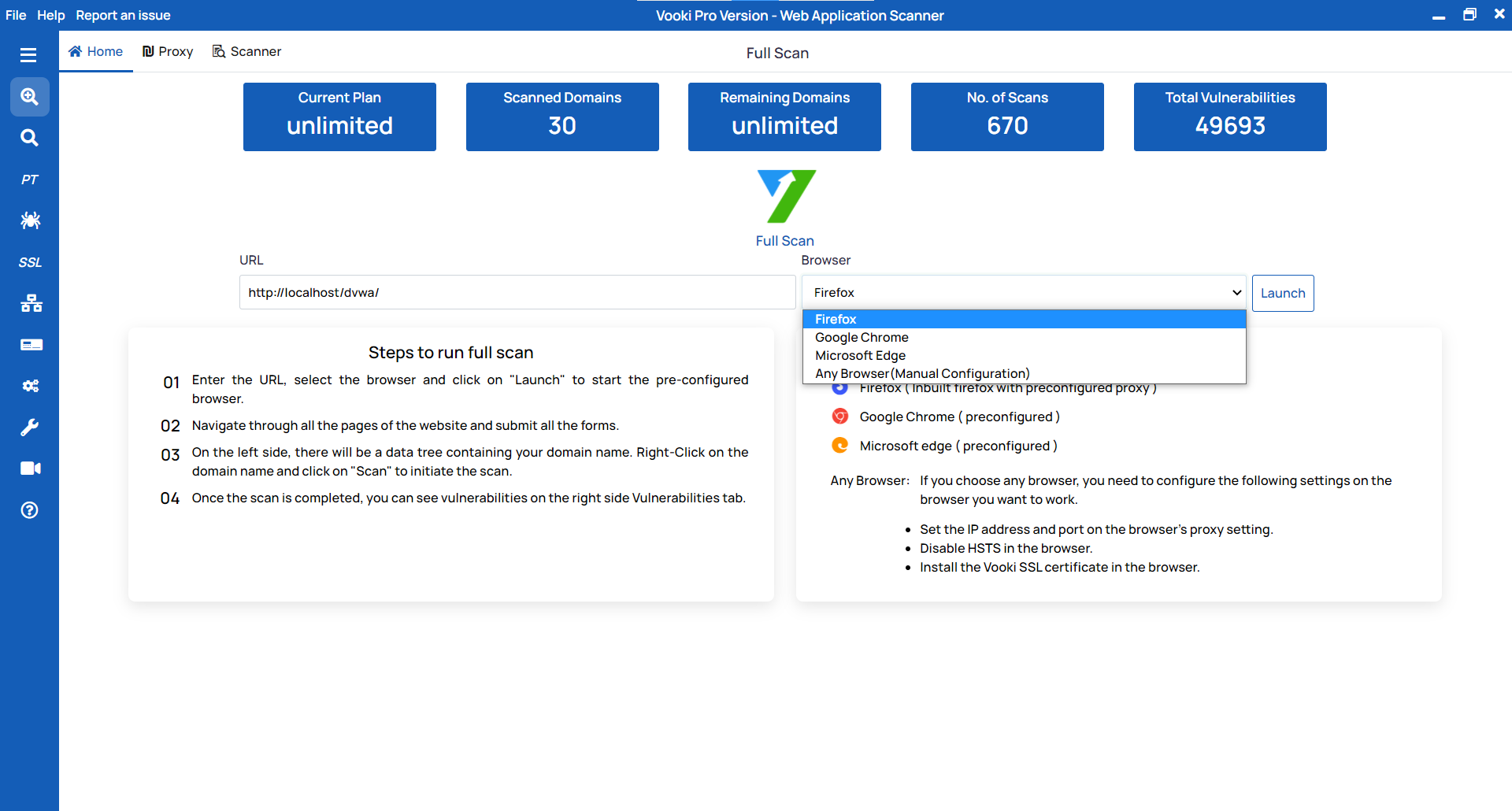
Task: Click "Install the Vooki SSL certificate" bullet
Action: pos(1059,567)
